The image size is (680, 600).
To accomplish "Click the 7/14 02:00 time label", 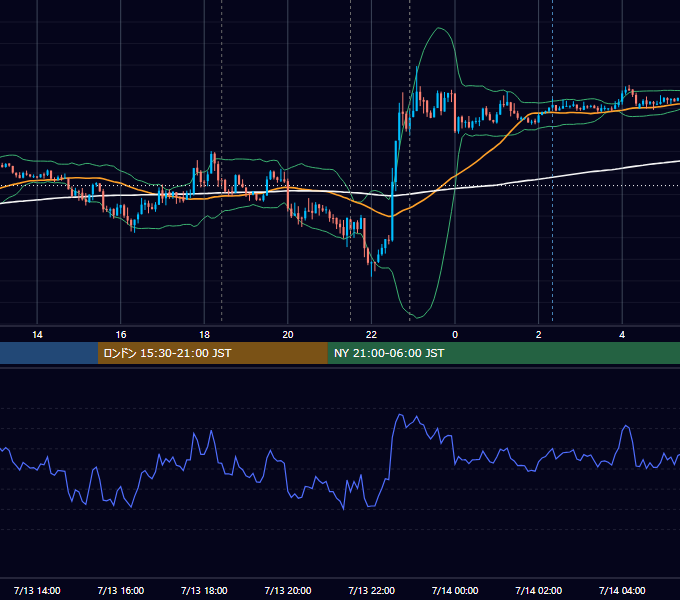I will coord(539,590).
